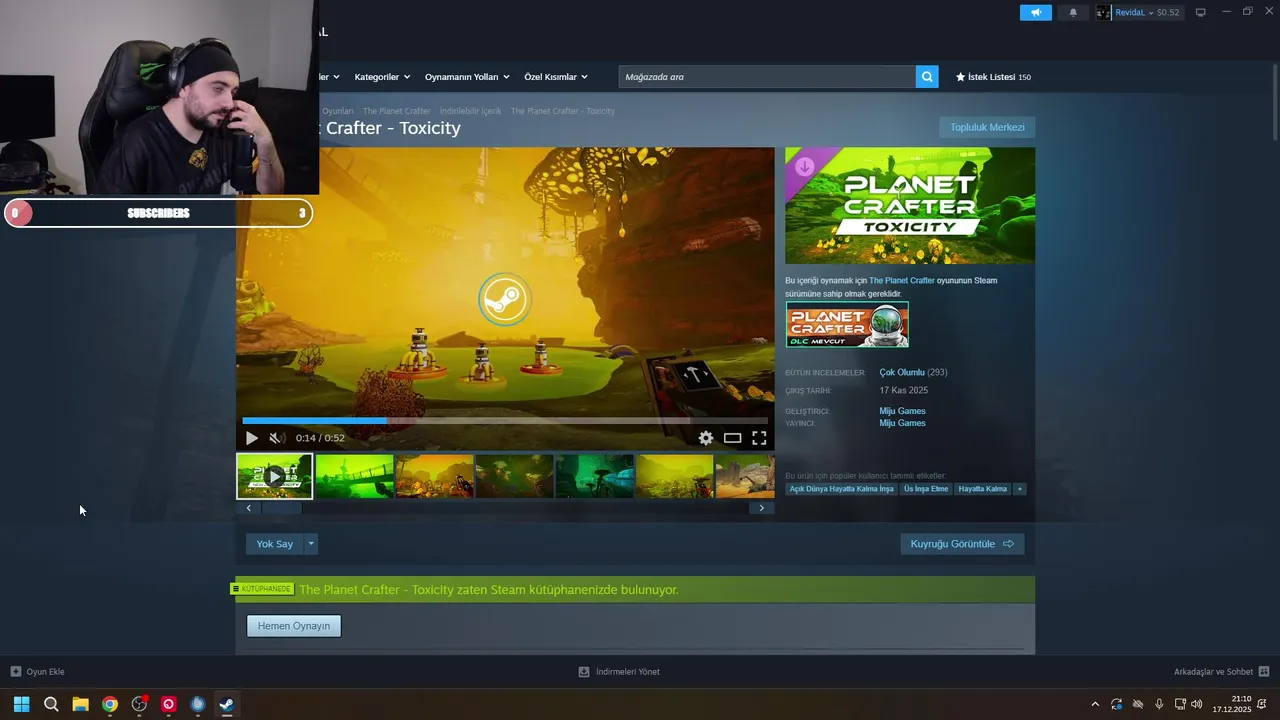The width and height of the screenshot is (1280, 720).
Task: Expand the Özel Kısımlar menu
Action: [556, 77]
